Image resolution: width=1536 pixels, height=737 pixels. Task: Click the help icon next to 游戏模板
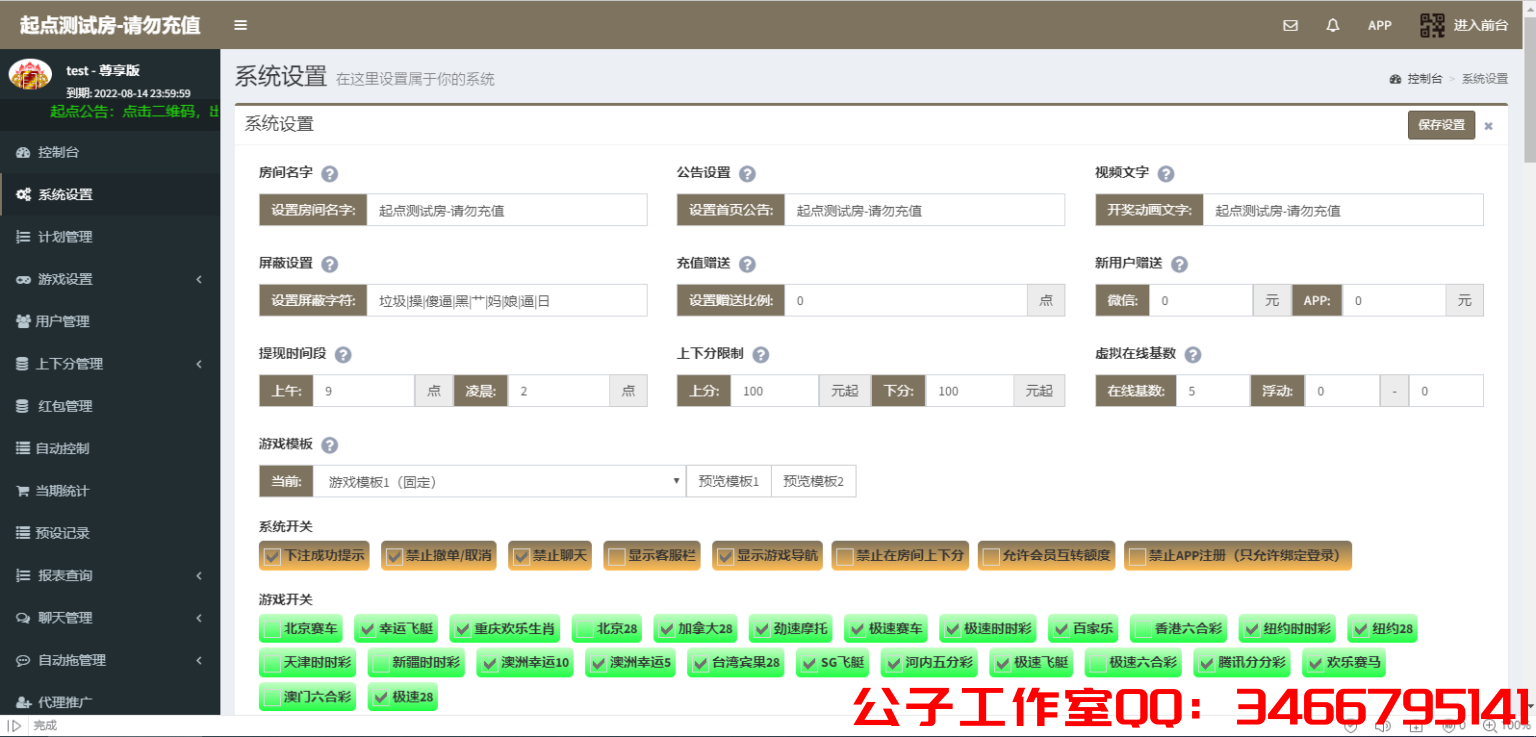(329, 446)
